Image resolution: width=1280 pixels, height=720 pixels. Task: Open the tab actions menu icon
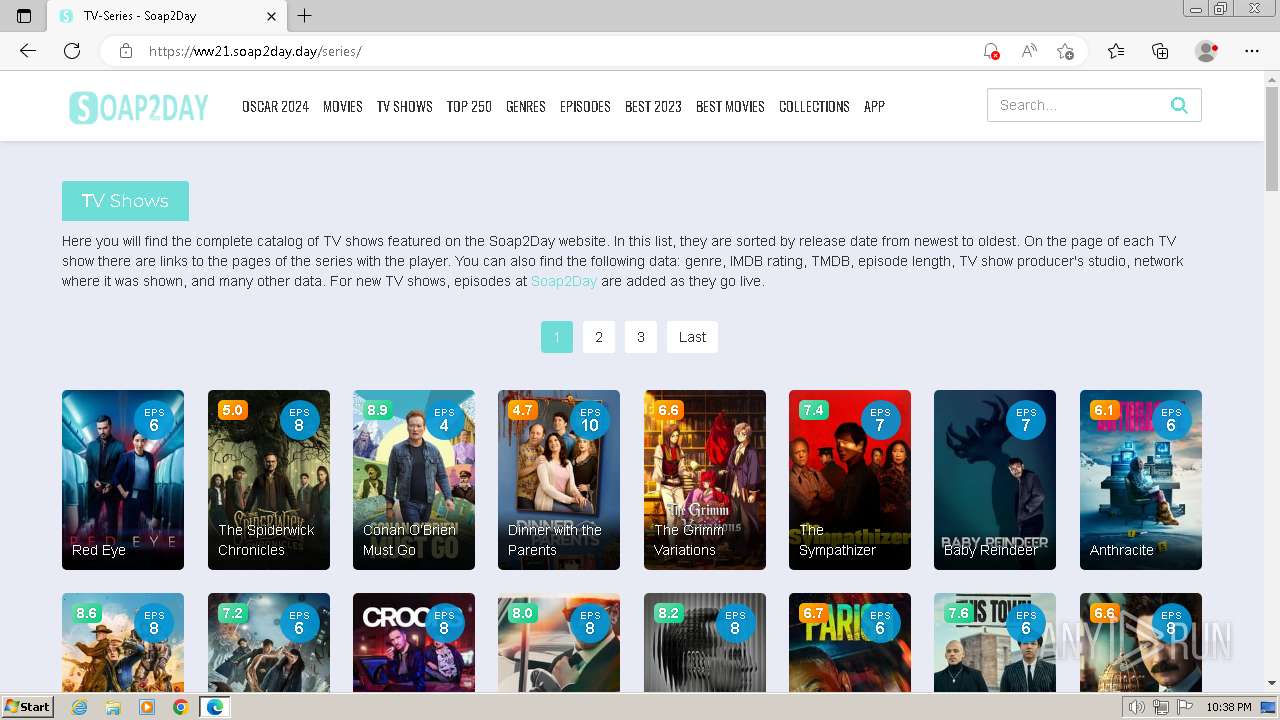click(24, 16)
